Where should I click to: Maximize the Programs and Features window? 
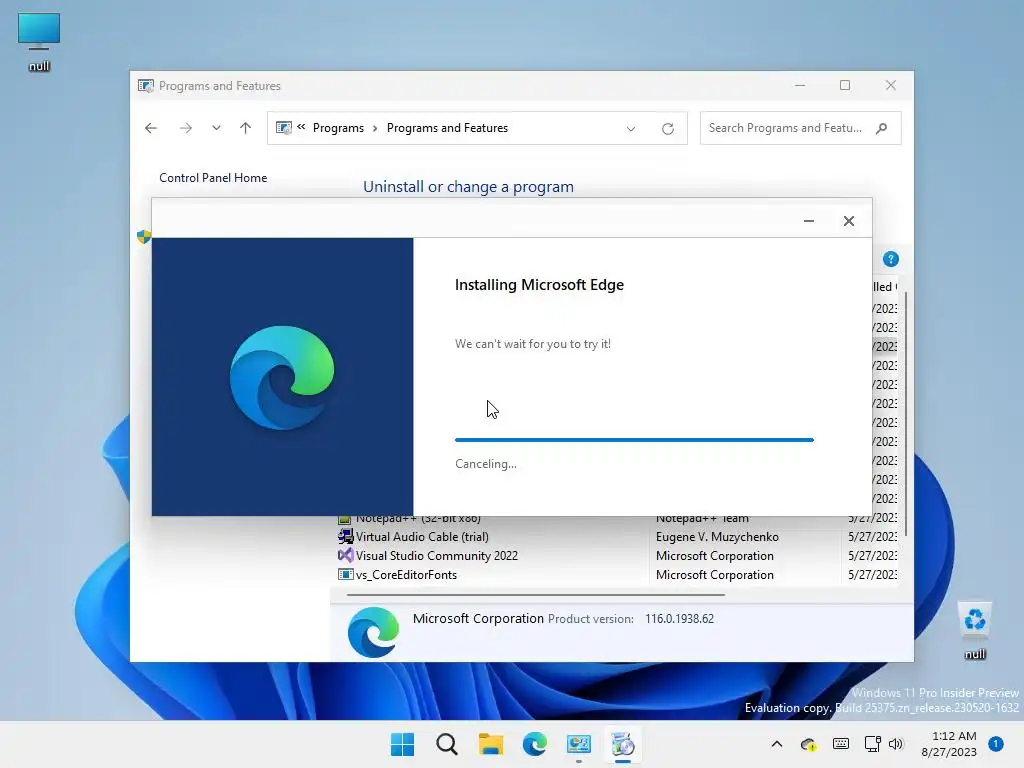[845, 86]
